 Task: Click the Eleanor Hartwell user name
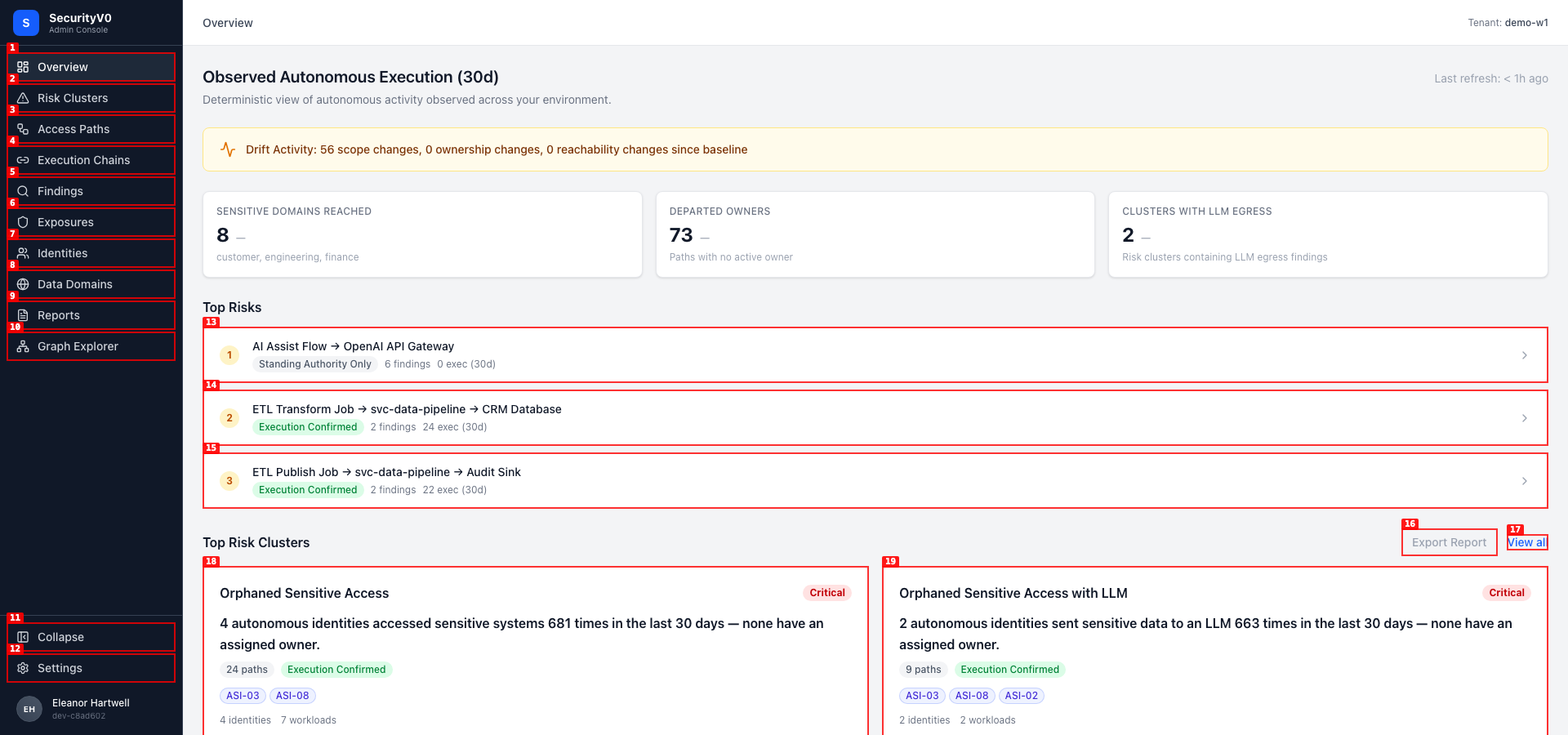[91, 703]
